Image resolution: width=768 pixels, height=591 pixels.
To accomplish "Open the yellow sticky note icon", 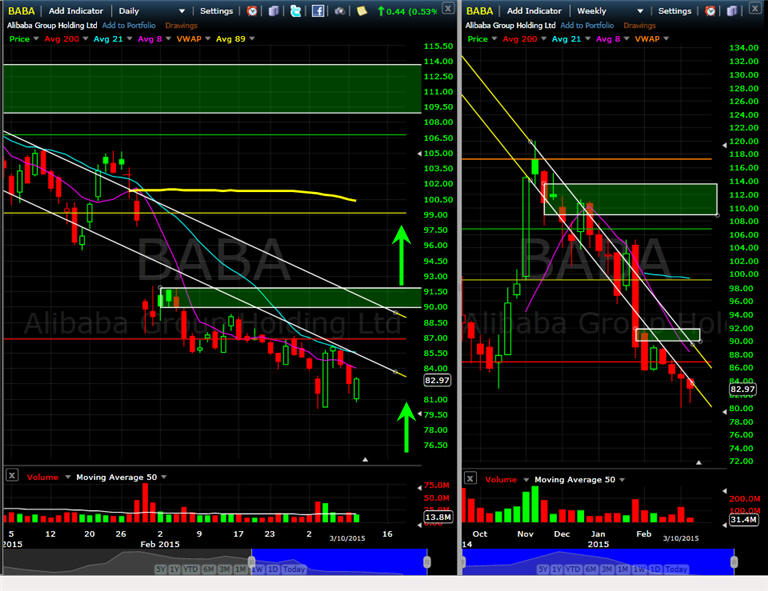I will (x=361, y=11).
